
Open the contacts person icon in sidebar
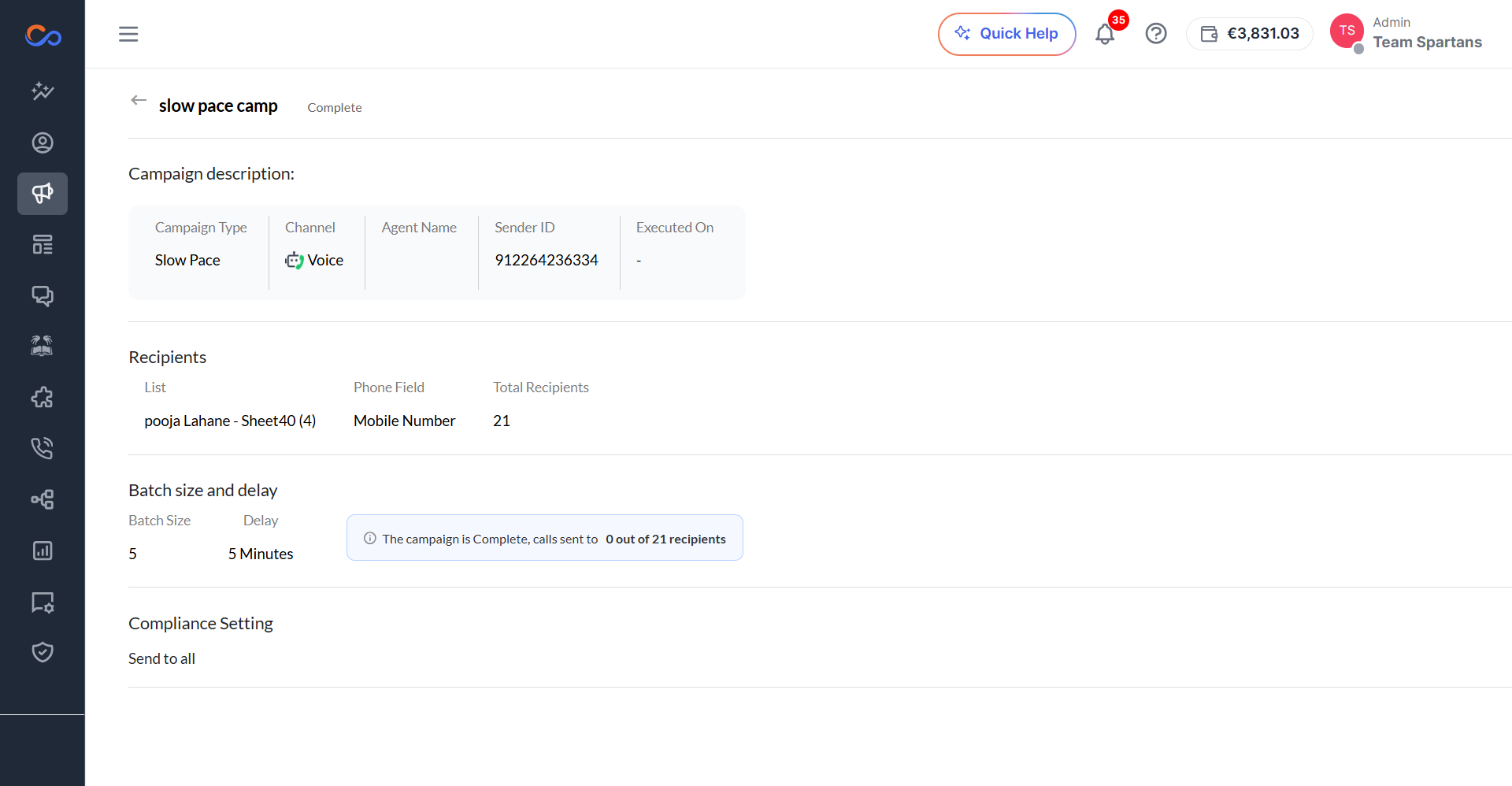(43, 143)
